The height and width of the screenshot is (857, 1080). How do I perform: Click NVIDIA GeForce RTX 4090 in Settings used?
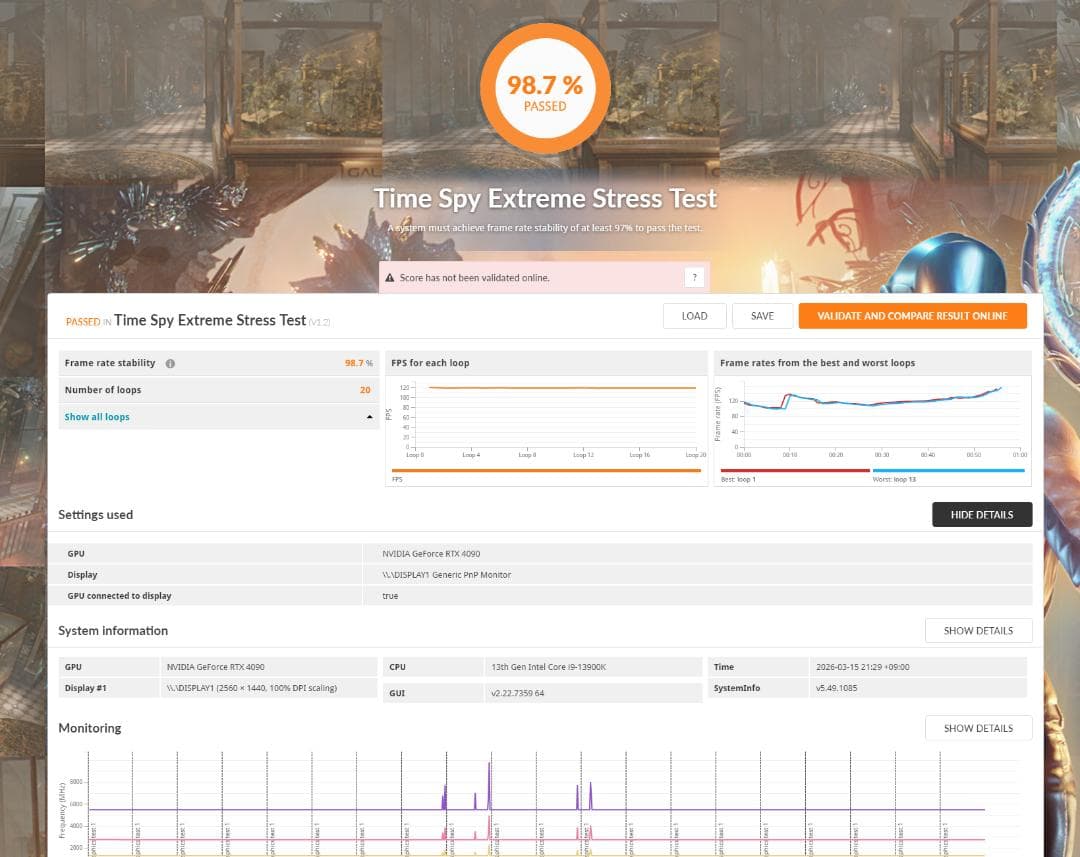point(431,554)
